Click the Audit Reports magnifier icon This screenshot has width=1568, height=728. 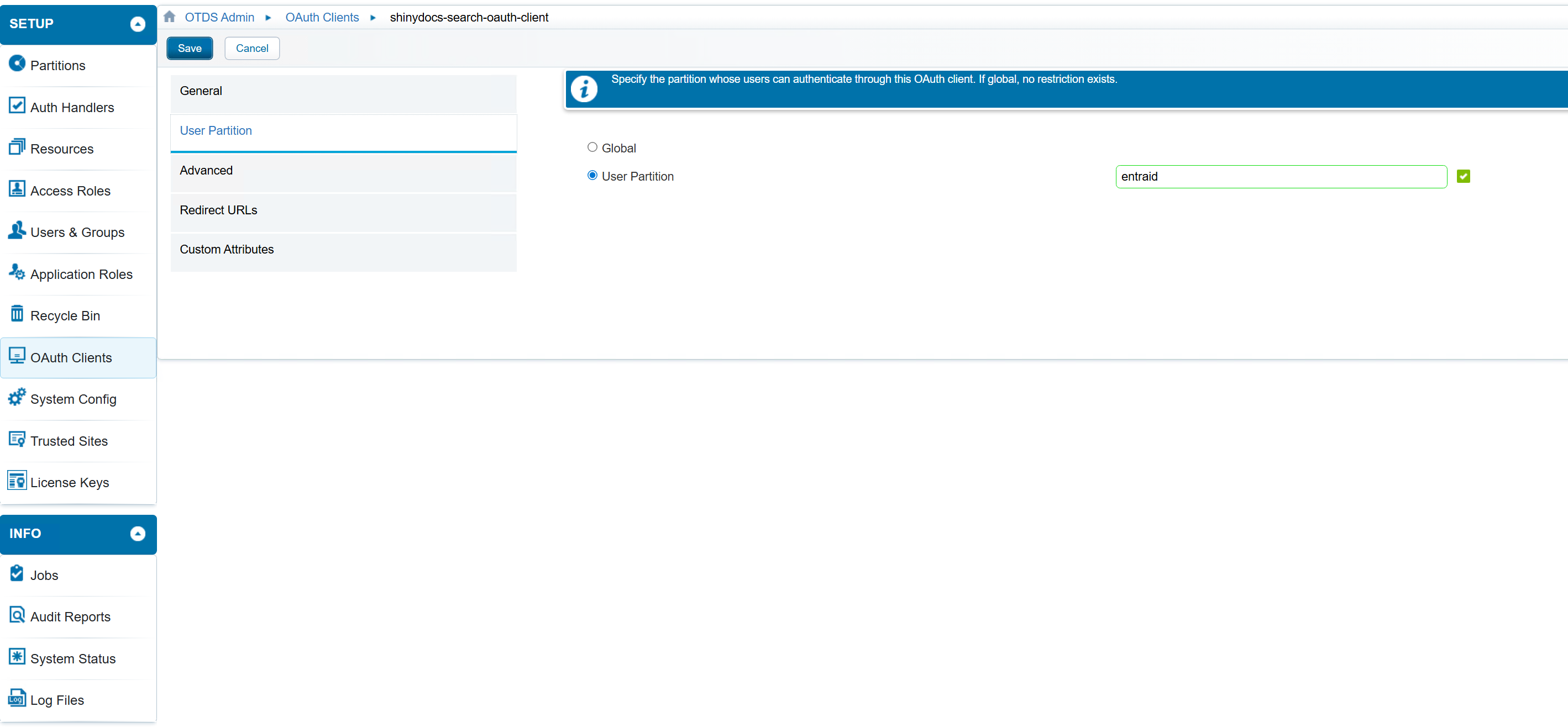(17, 615)
